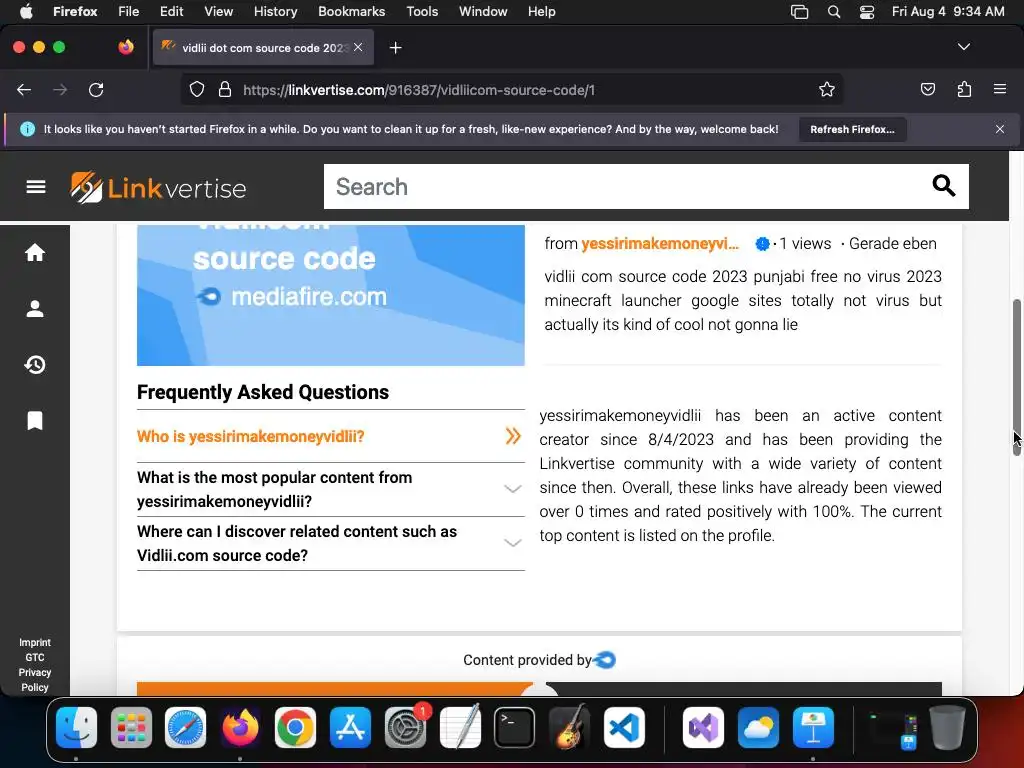Launch Safari from the dock

pyautogui.click(x=185, y=728)
